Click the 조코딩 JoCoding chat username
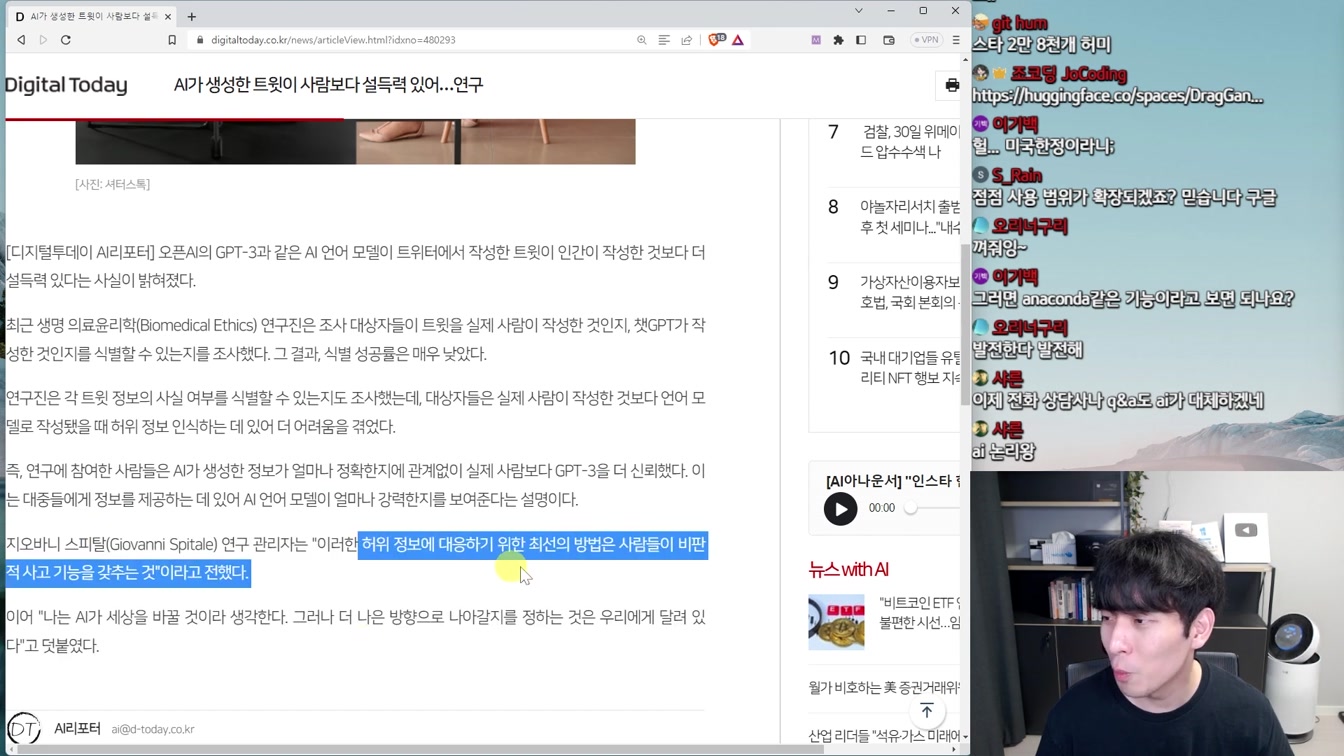 (1068, 74)
